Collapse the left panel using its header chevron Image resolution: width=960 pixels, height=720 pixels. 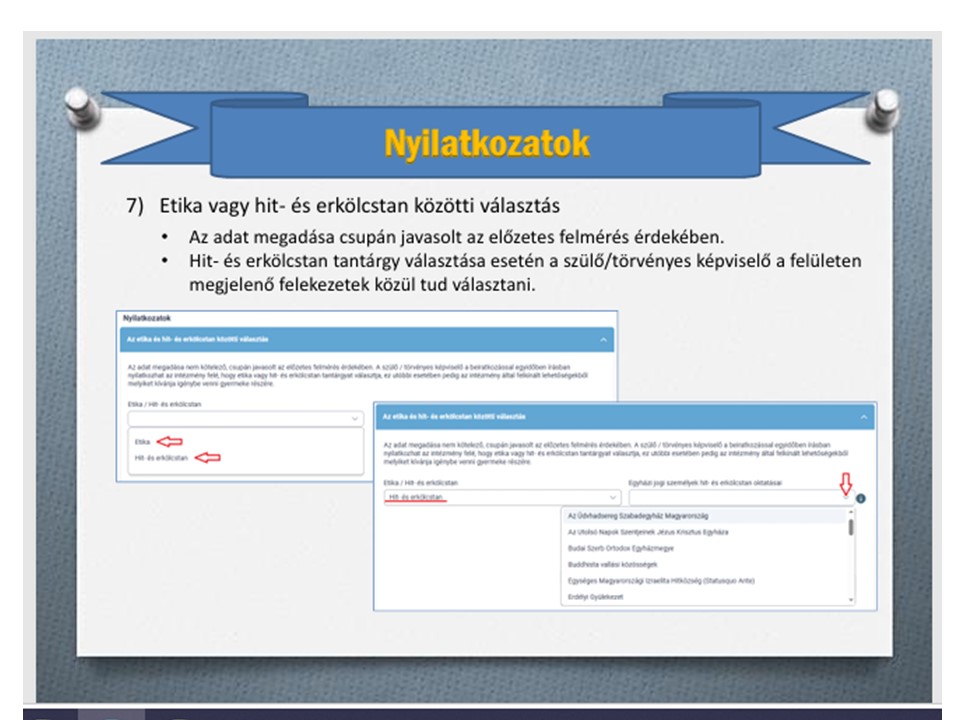click(603, 340)
